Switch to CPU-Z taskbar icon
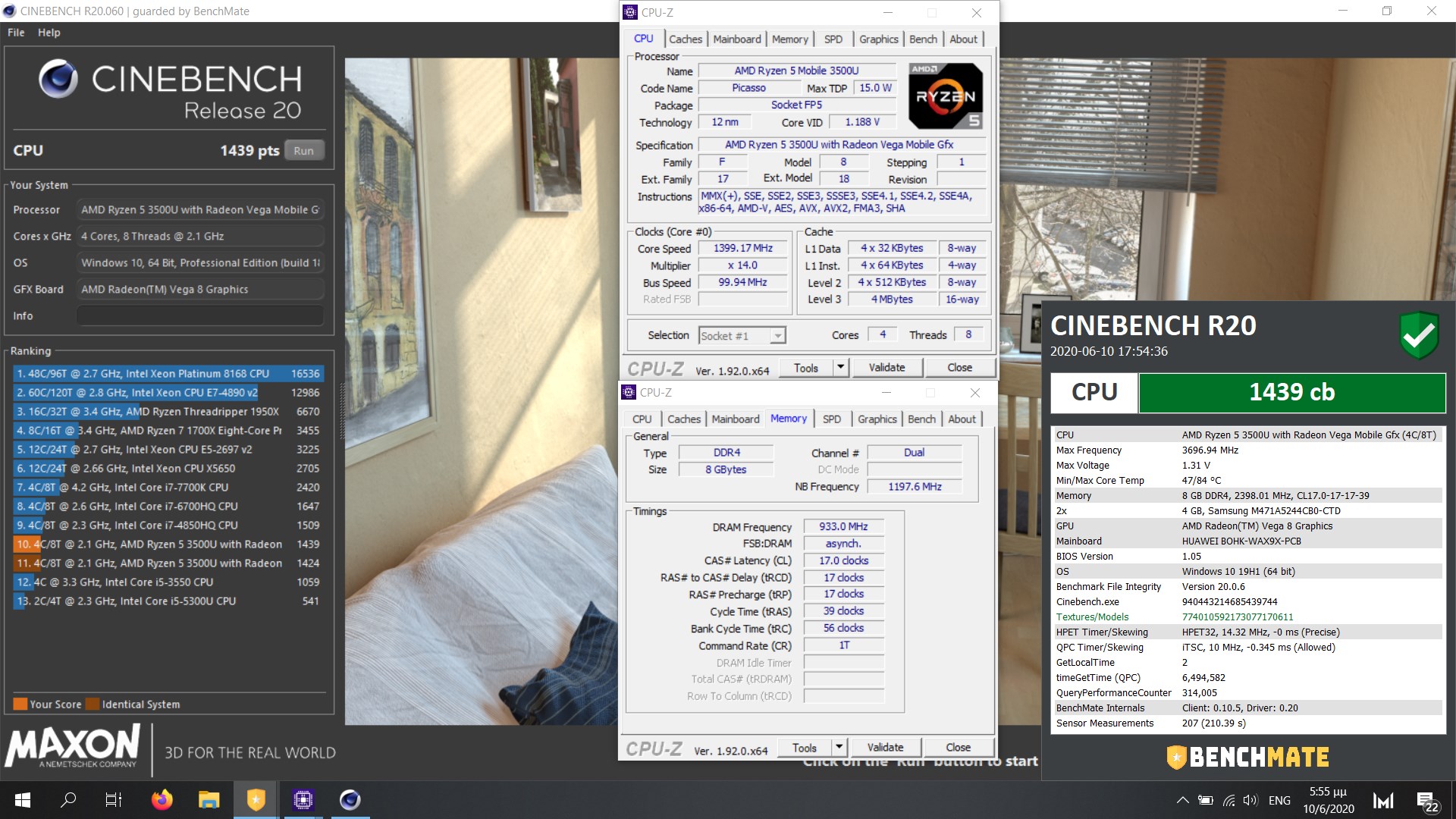 303,800
